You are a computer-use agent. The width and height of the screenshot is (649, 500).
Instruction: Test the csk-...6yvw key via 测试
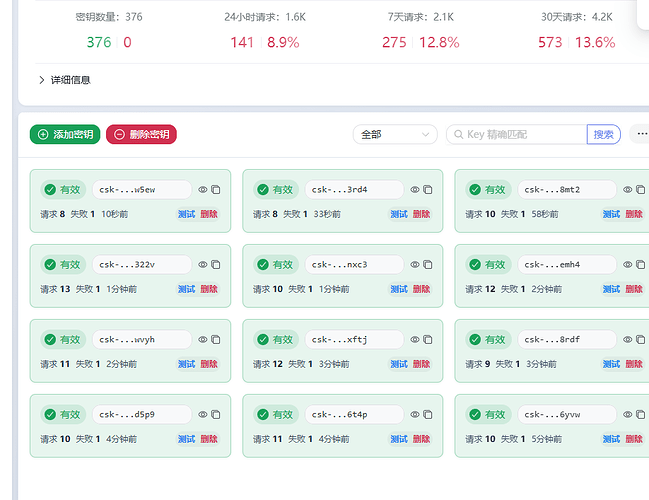[611, 439]
